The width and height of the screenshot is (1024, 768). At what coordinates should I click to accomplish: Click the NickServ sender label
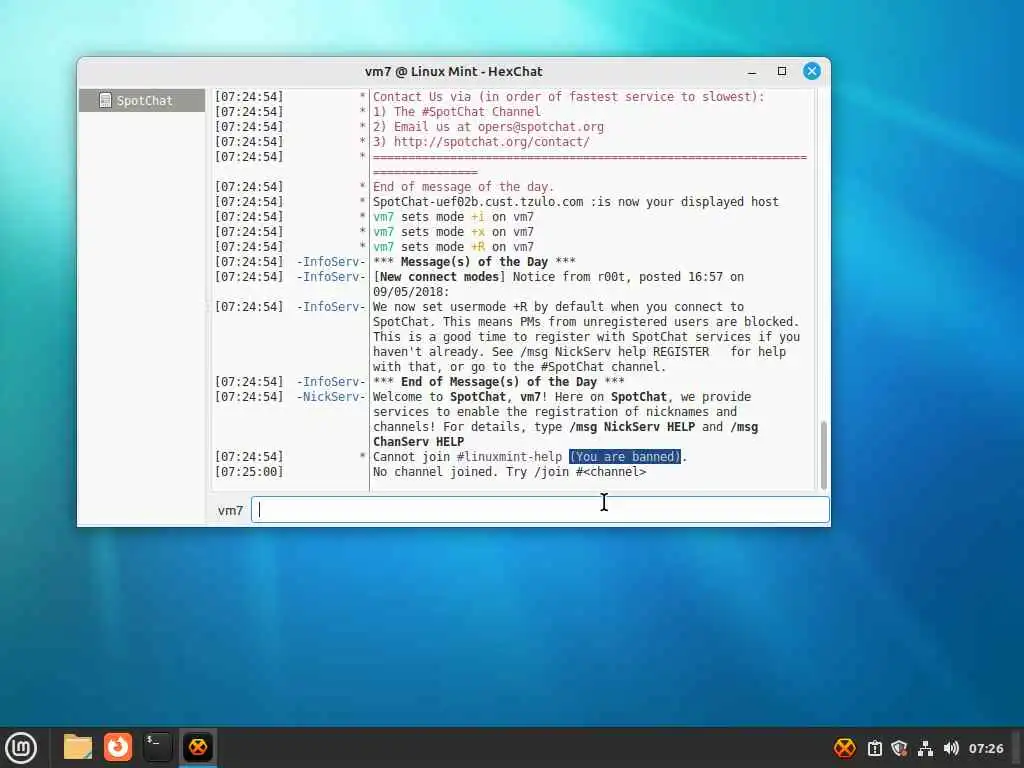tap(331, 397)
